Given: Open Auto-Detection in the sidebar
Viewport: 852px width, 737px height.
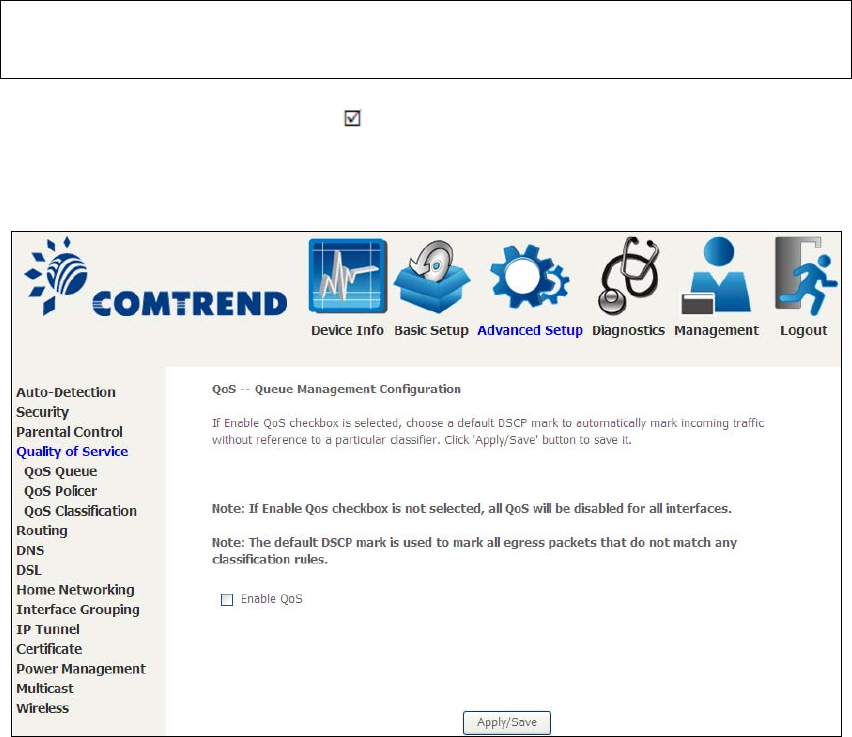Looking at the screenshot, I should 66,392.
